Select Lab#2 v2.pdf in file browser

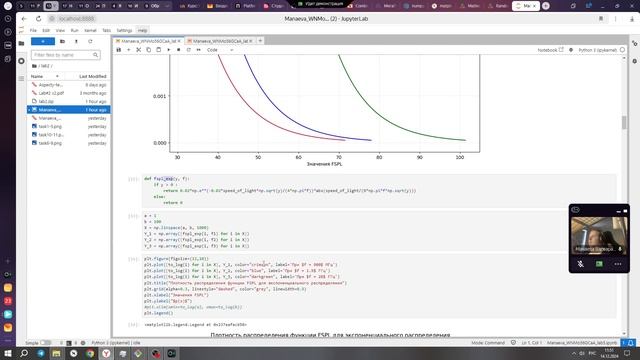(69, 93)
